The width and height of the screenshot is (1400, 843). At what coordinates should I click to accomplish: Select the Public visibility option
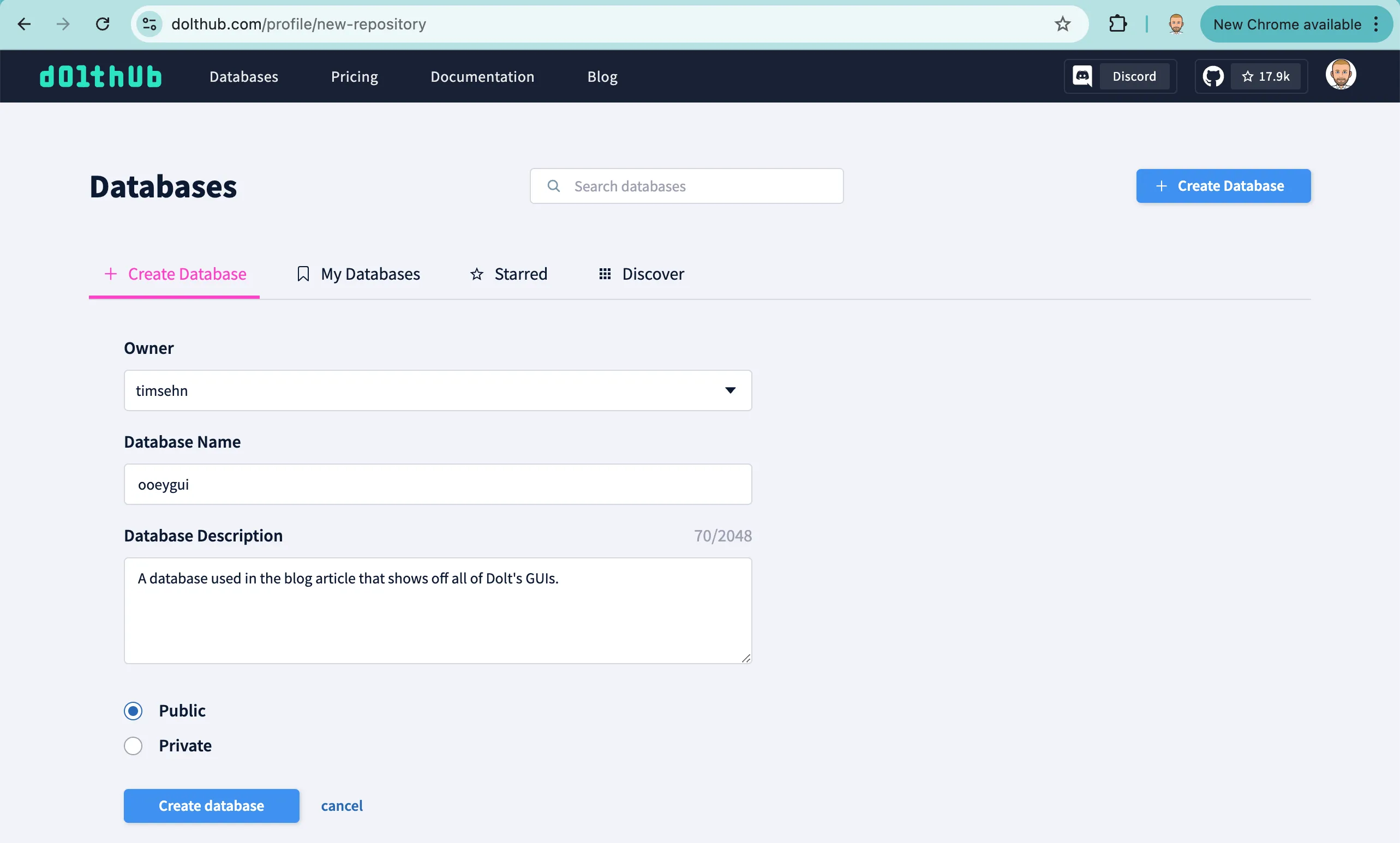[x=133, y=710]
